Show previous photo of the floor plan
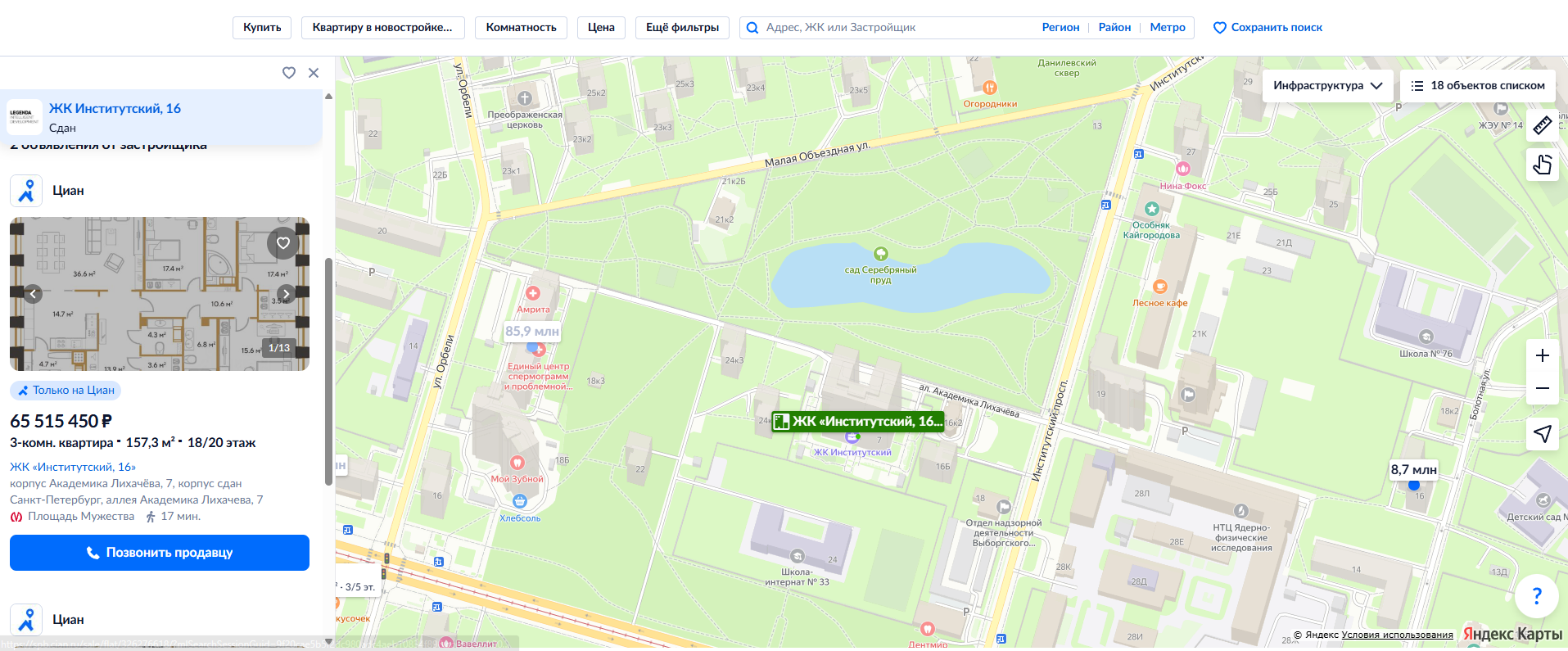This screenshot has height=651, width=1568. tap(33, 293)
